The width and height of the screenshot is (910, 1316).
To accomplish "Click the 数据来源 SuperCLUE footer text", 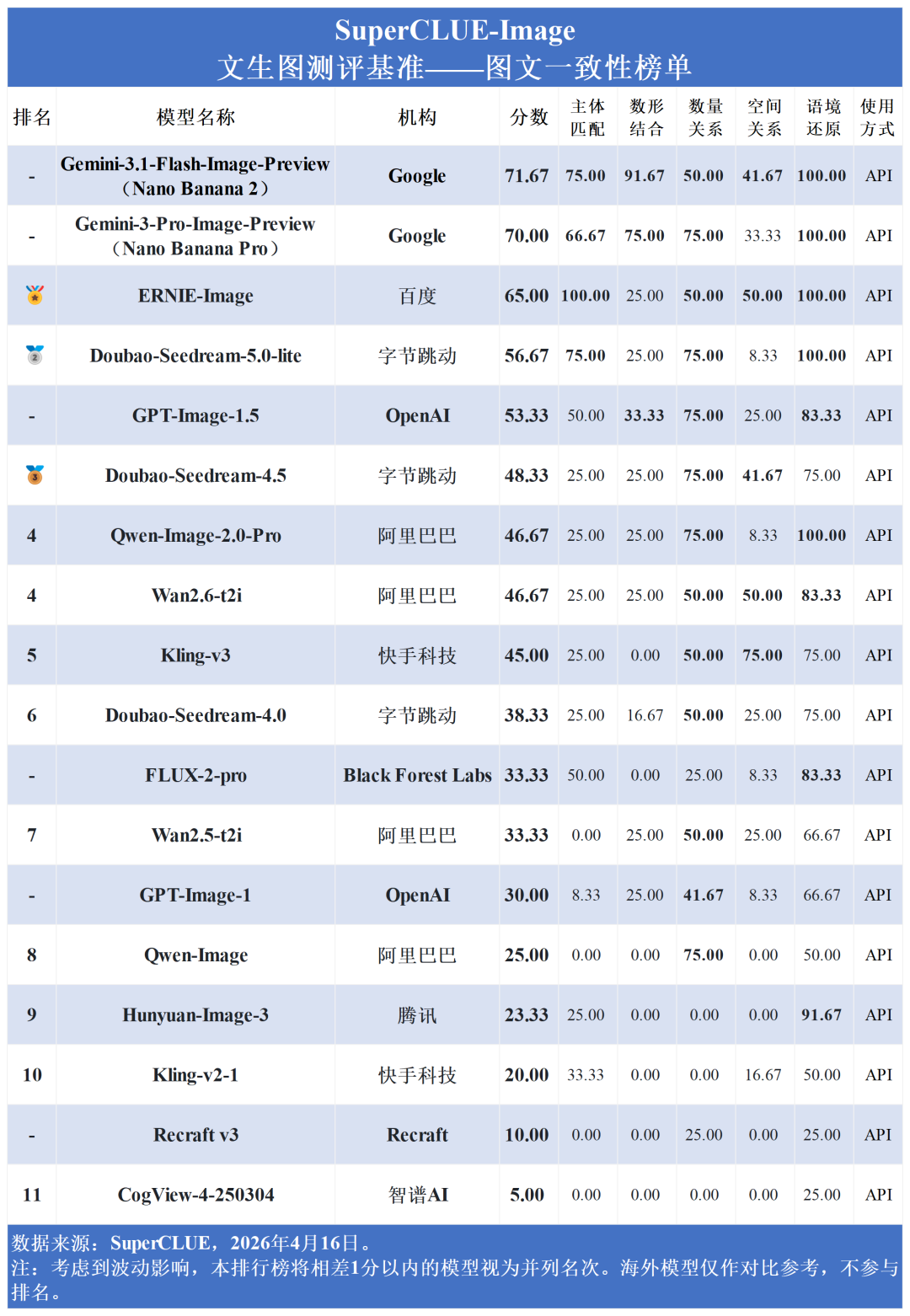I will (190, 1243).
